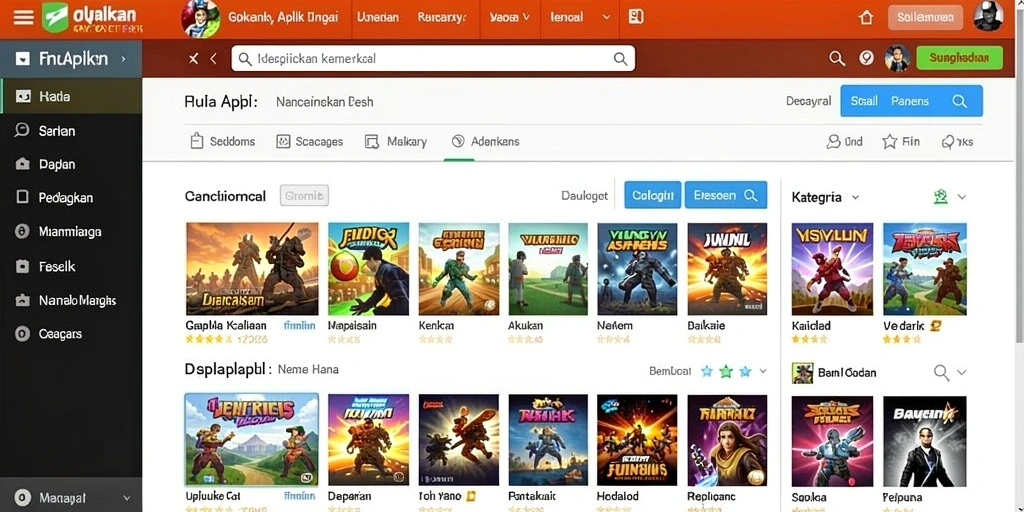Switch to the Scacages tab
The image size is (1024, 512).
point(310,142)
